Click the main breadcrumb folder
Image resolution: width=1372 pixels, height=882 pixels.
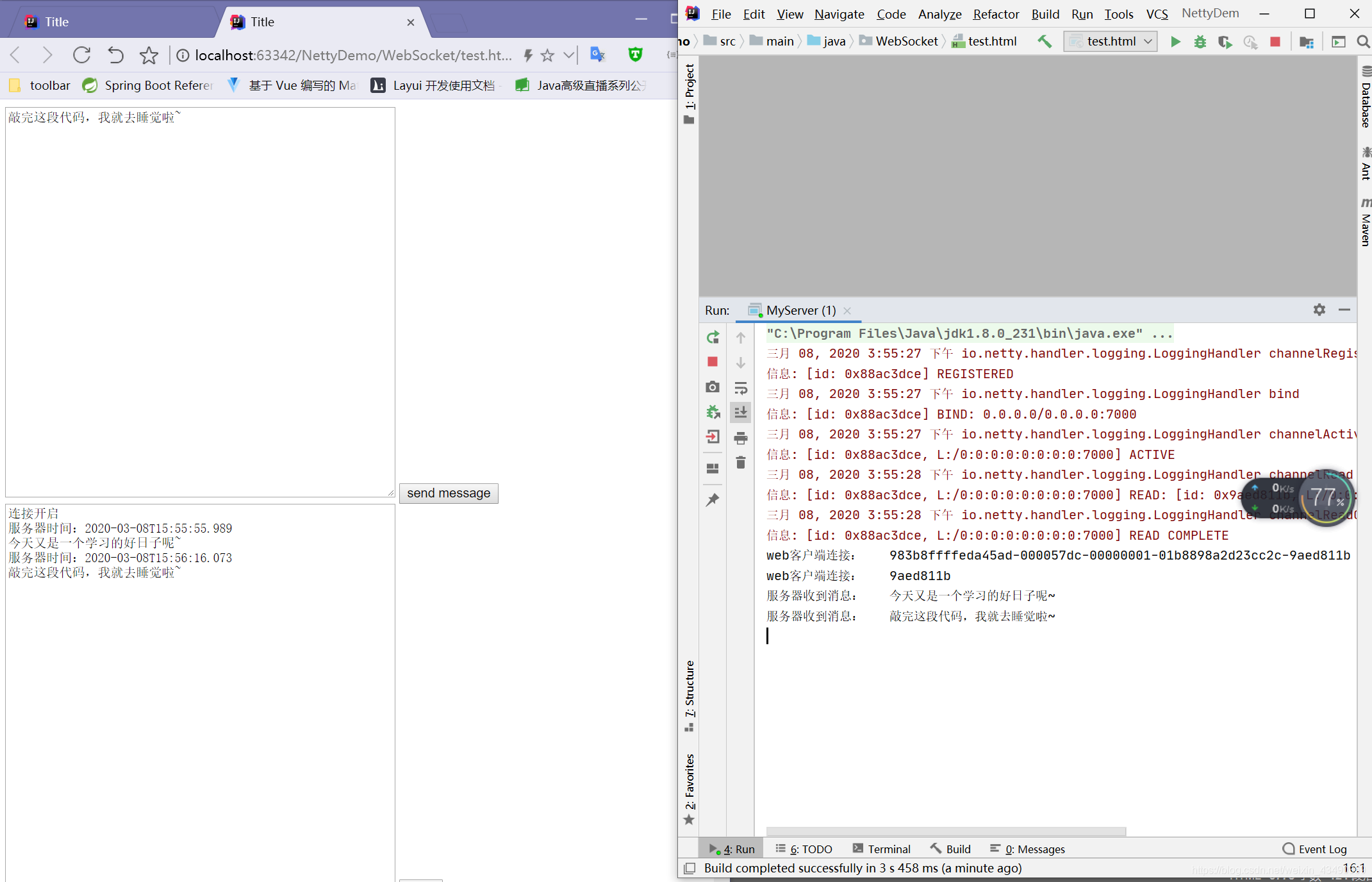(x=772, y=41)
